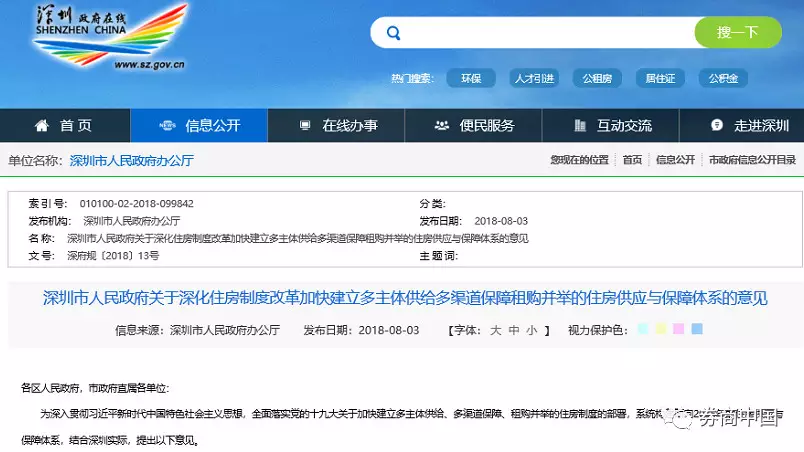The height and width of the screenshot is (452, 804).
Task: Click the house icon beside 首页
Action: tap(42, 125)
